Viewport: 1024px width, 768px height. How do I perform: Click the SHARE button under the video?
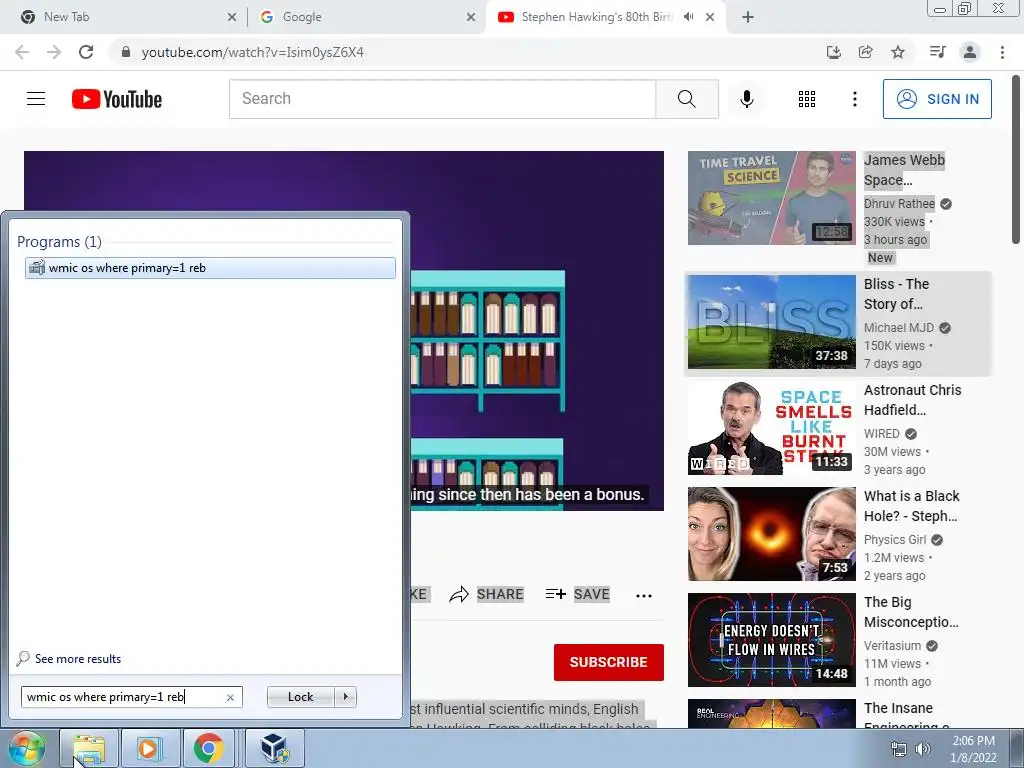click(487, 594)
